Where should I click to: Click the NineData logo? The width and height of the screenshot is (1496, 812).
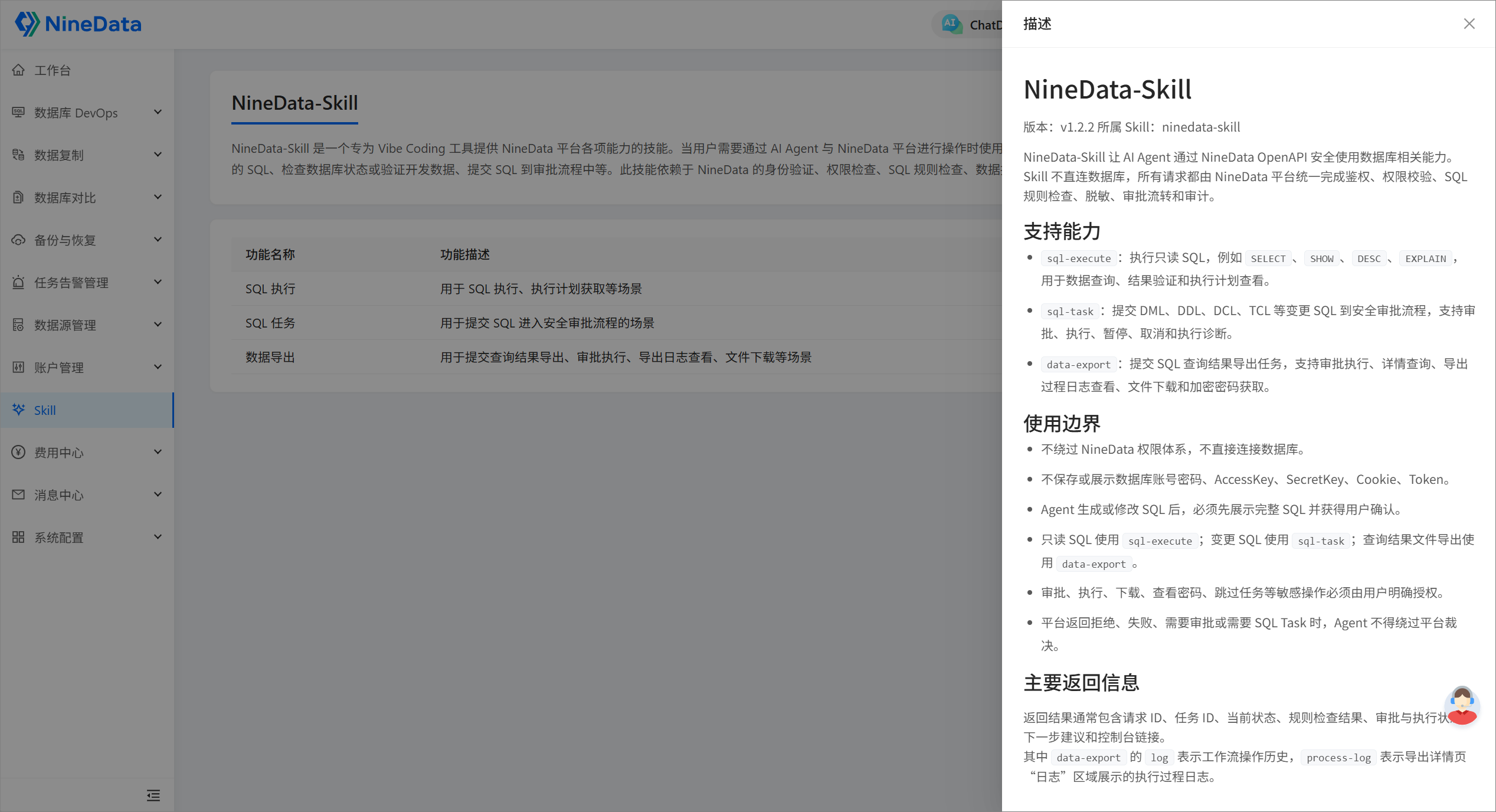coord(78,24)
